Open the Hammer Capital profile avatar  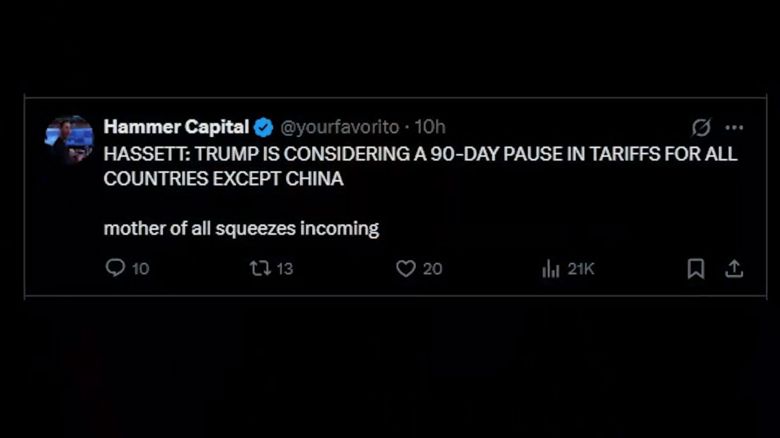point(69,139)
